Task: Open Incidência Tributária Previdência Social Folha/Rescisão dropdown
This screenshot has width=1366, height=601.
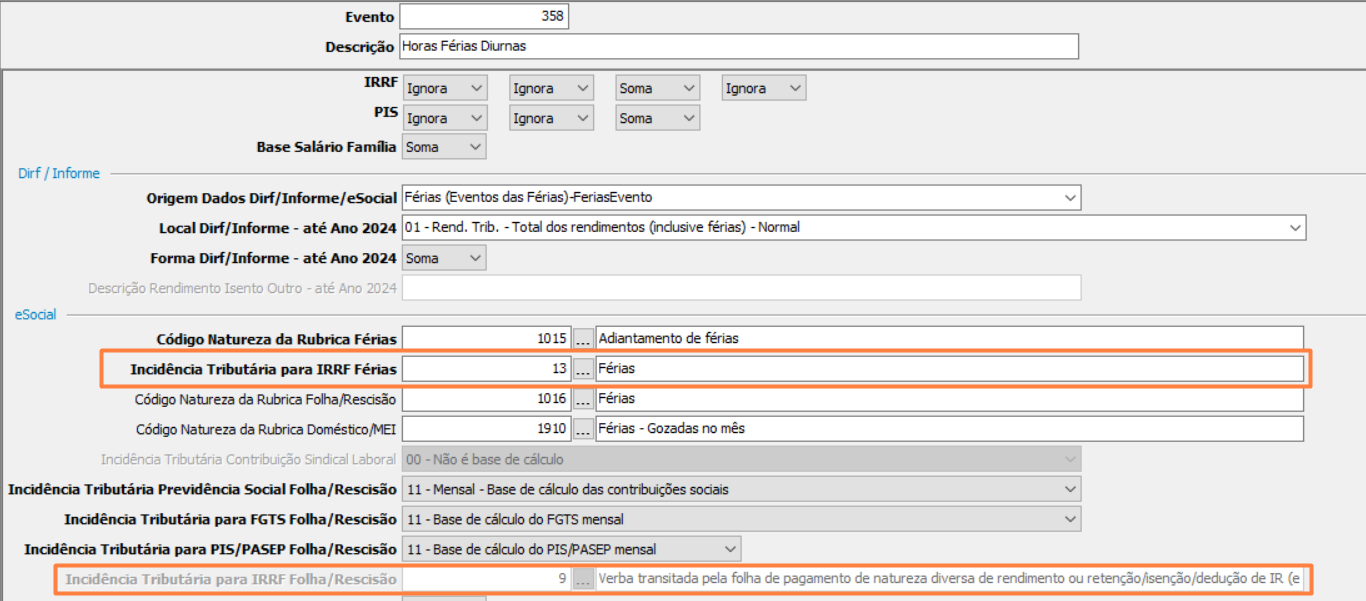Action: click(x=740, y=489)
